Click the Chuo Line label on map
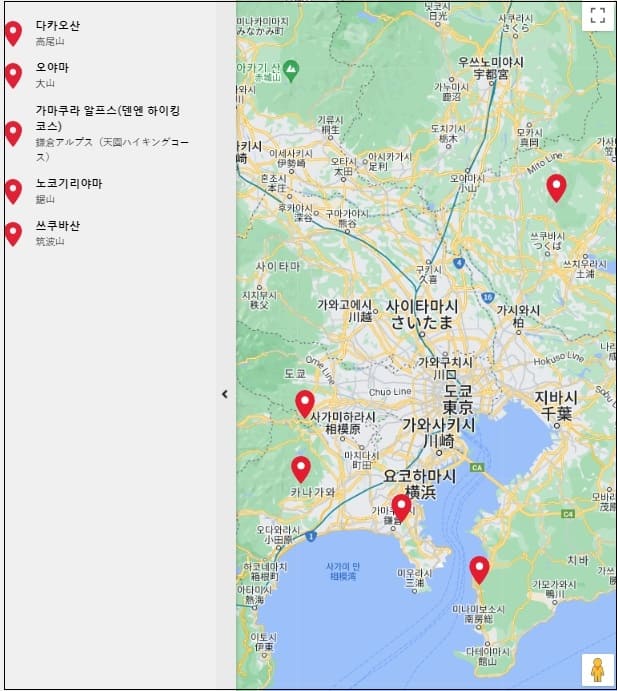Screen dimensions: 617x691 (x=390, y=392)
